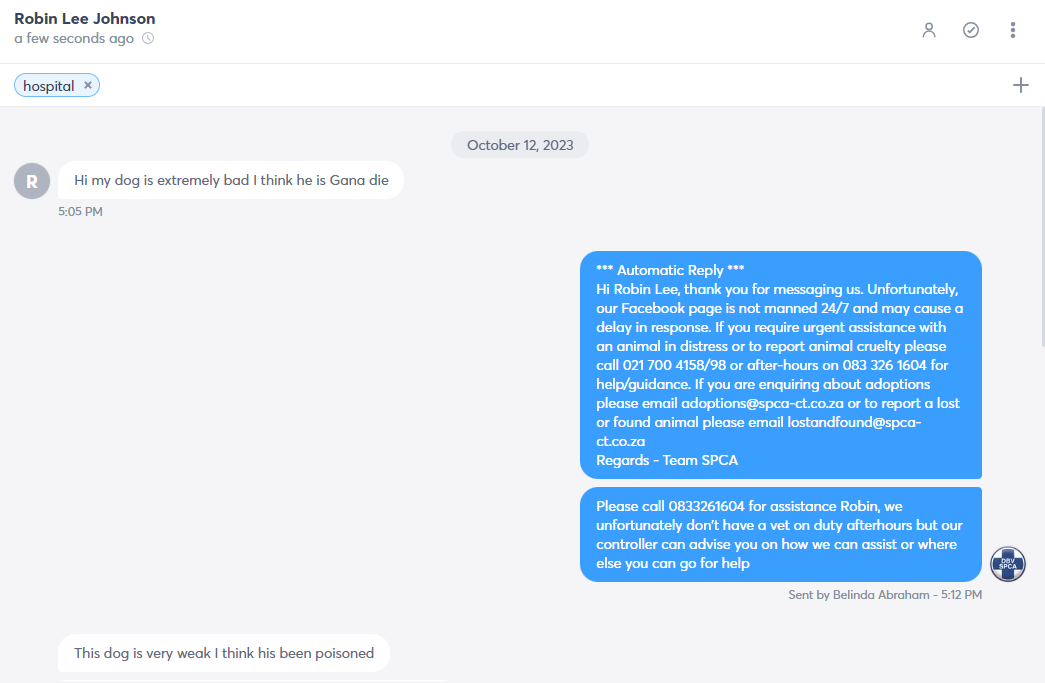Image resolution: width=1045 pixels, height=683 pixels.
Task: Click the conversation vertical scrollbar
Action: [1042, 227]
